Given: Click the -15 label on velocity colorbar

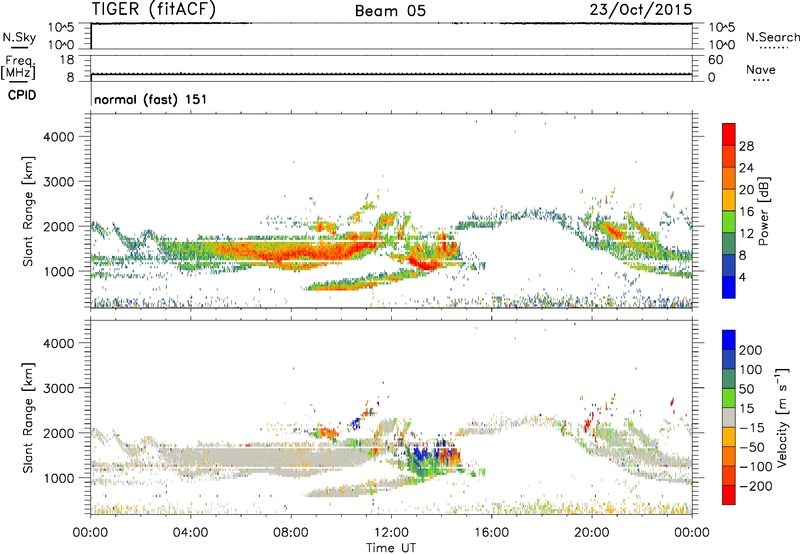Looking at the screenshot, I should [752, 428].
